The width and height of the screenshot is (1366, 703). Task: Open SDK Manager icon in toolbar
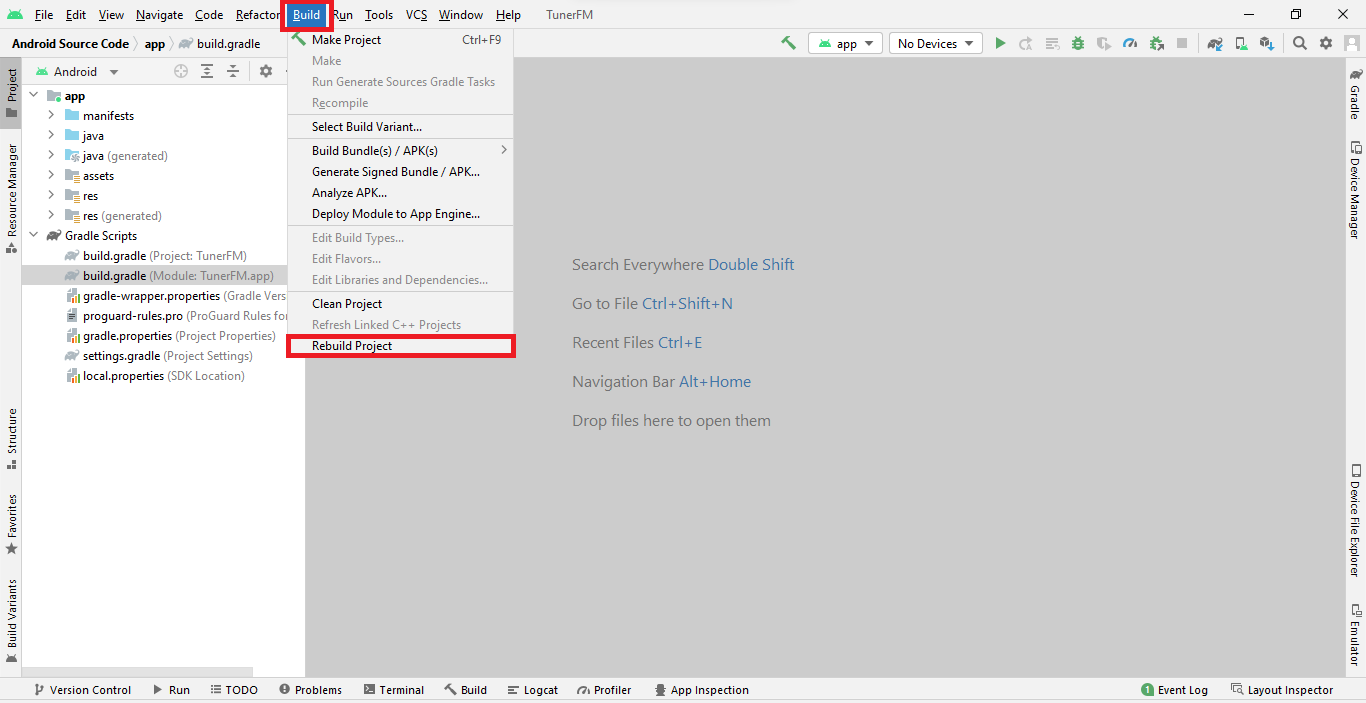click(1267, 43)
